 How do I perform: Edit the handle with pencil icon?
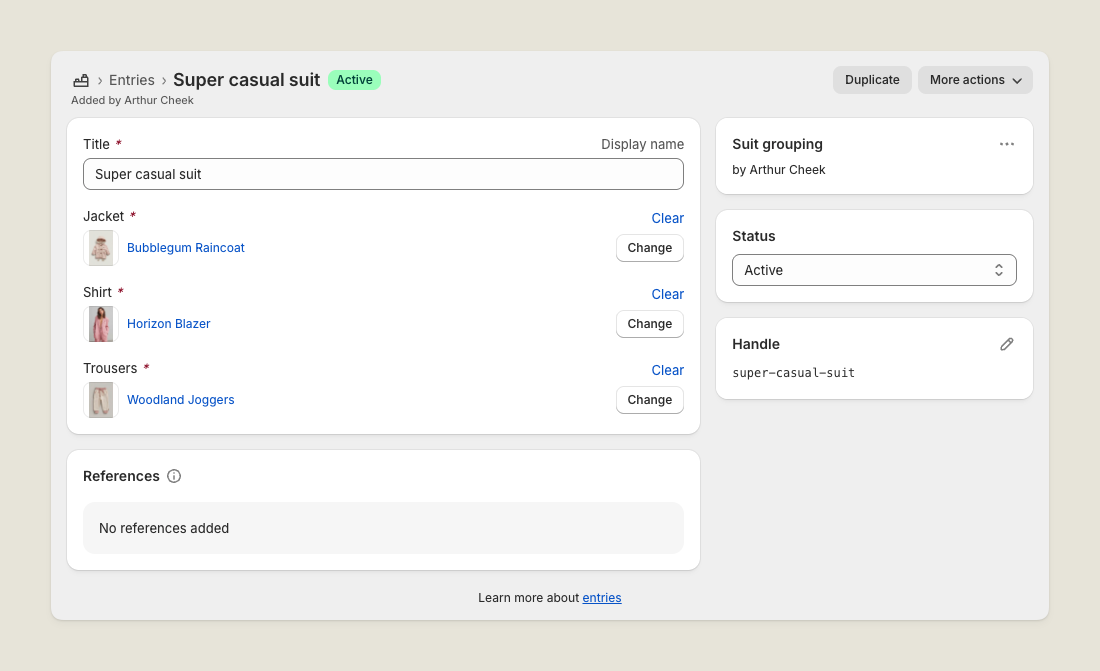click(1006, 344)
